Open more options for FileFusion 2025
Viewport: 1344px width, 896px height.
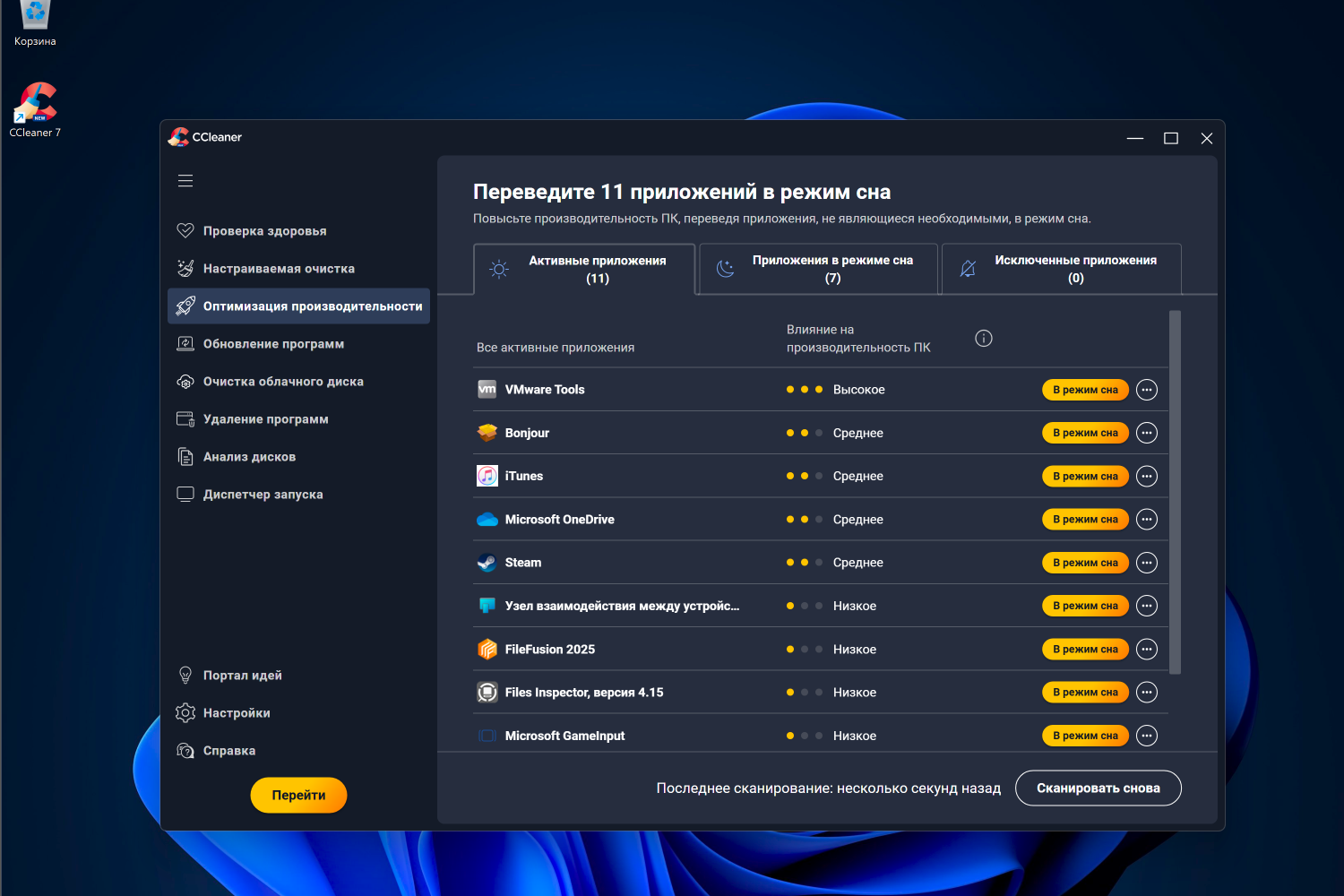coord(1147,649)
